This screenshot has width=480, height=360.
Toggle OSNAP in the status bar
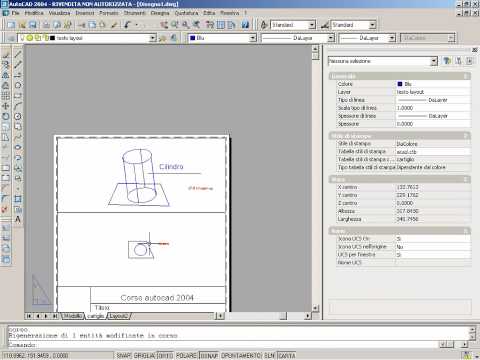(208, 356)
